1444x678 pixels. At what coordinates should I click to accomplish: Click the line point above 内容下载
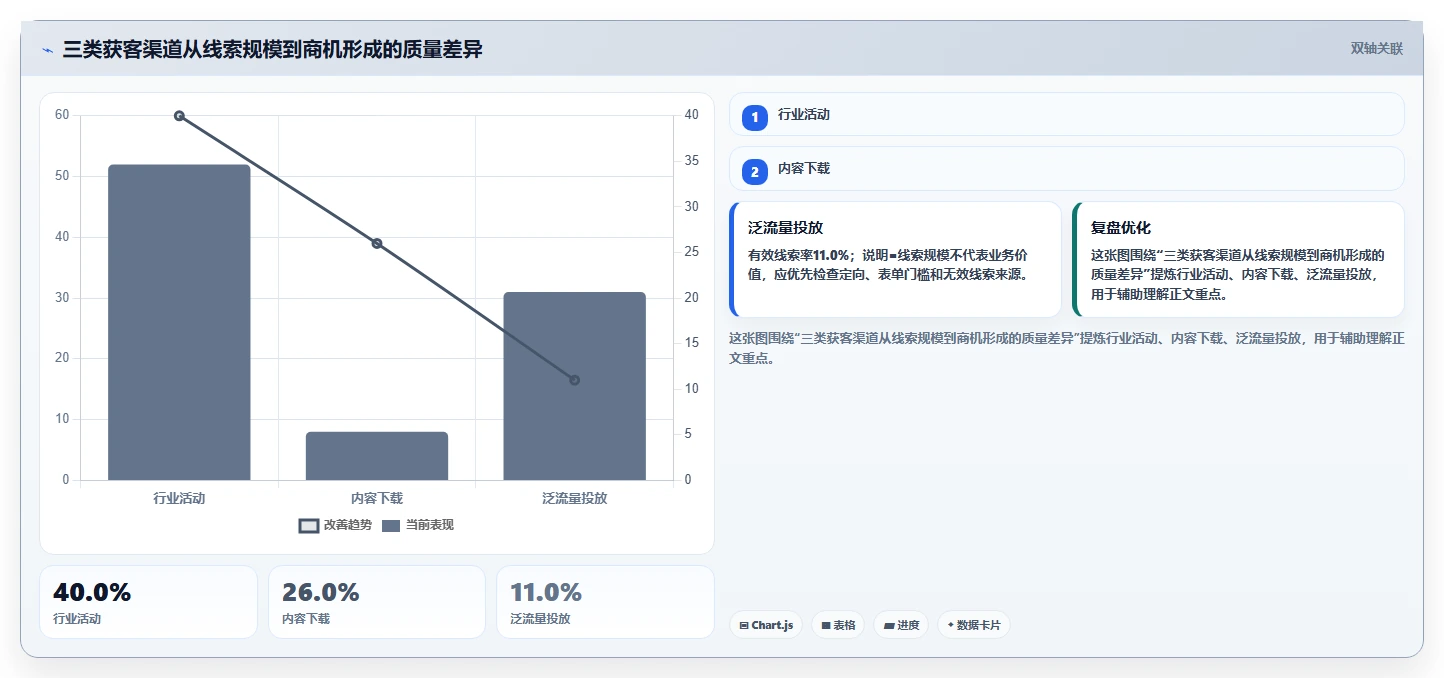[377, 243]
